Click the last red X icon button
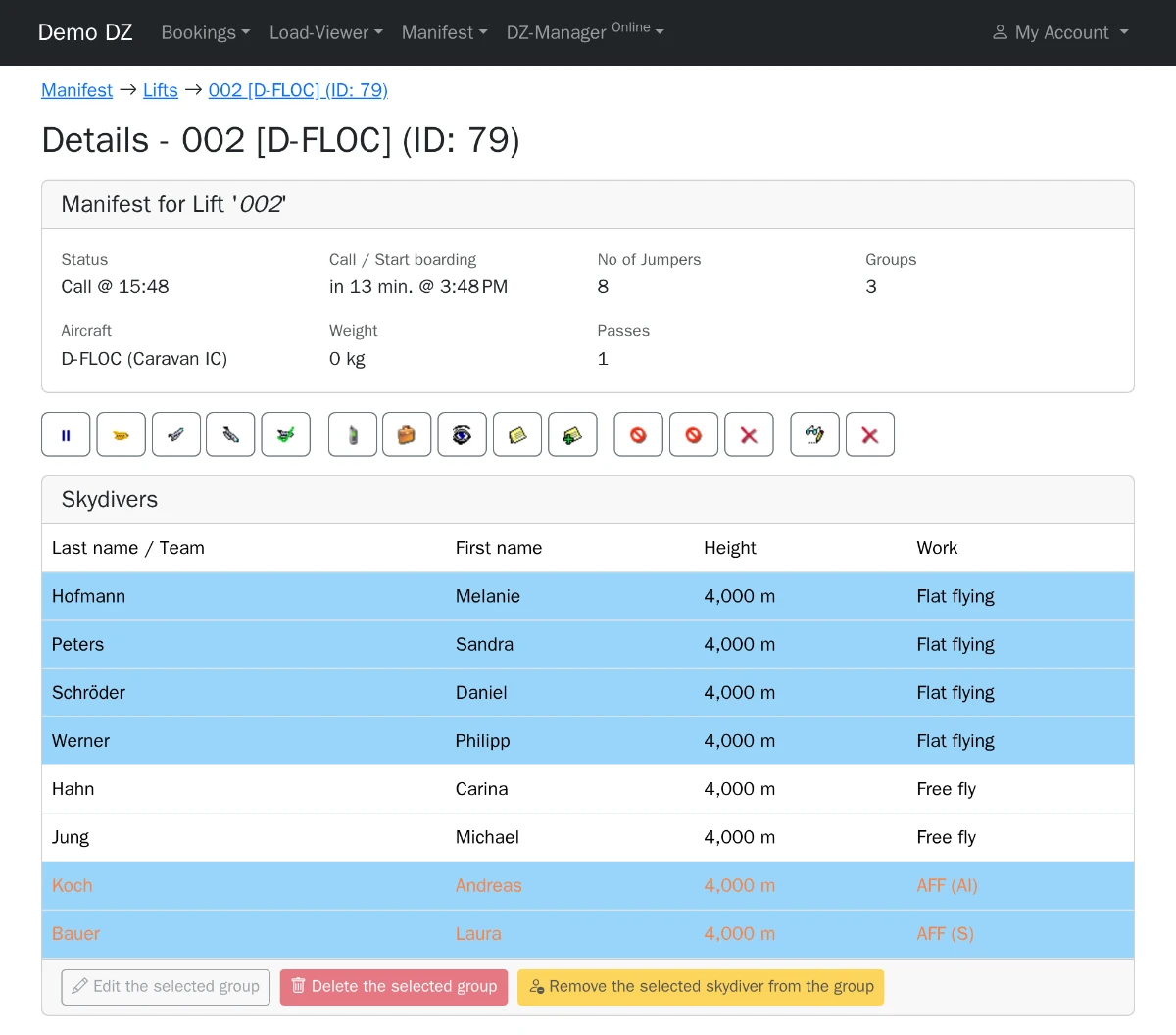Image resolution: width=1176 pixels, height=1035 pixels. point(870,434)
